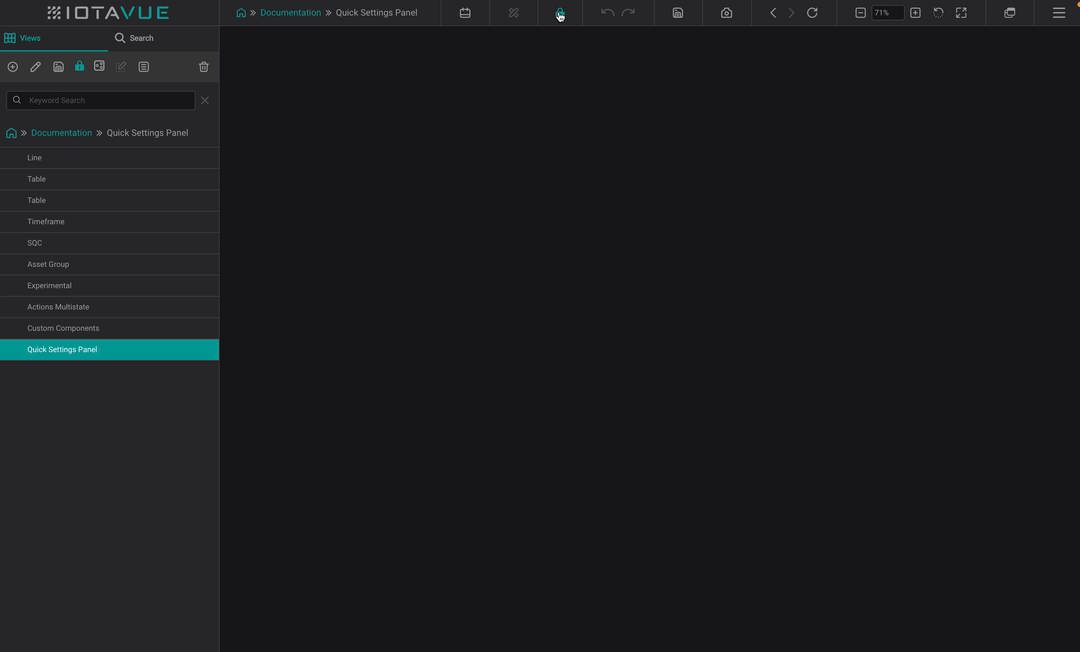The width and height of the screenshot is (1080, 652).
Task: Click the 71% zoom level field
Action: [x=888, y=12]
